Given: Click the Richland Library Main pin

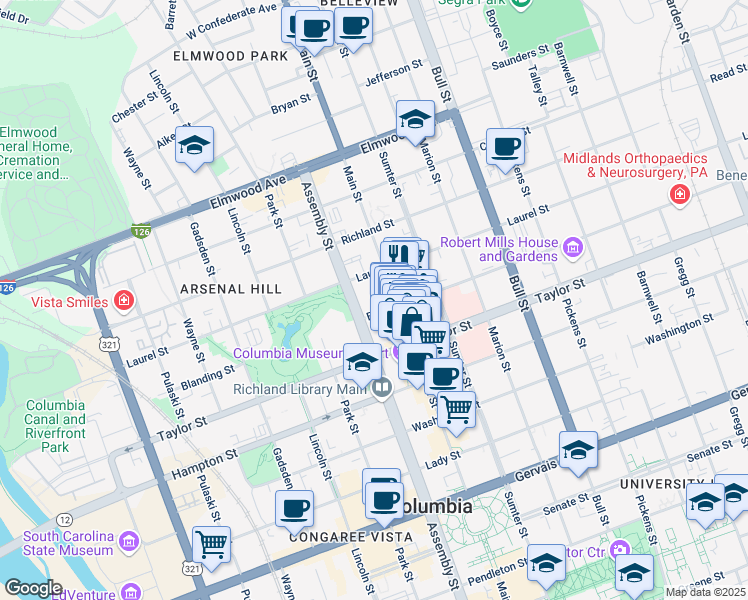Looking at the screenshot, I should (x=383, y=389).
